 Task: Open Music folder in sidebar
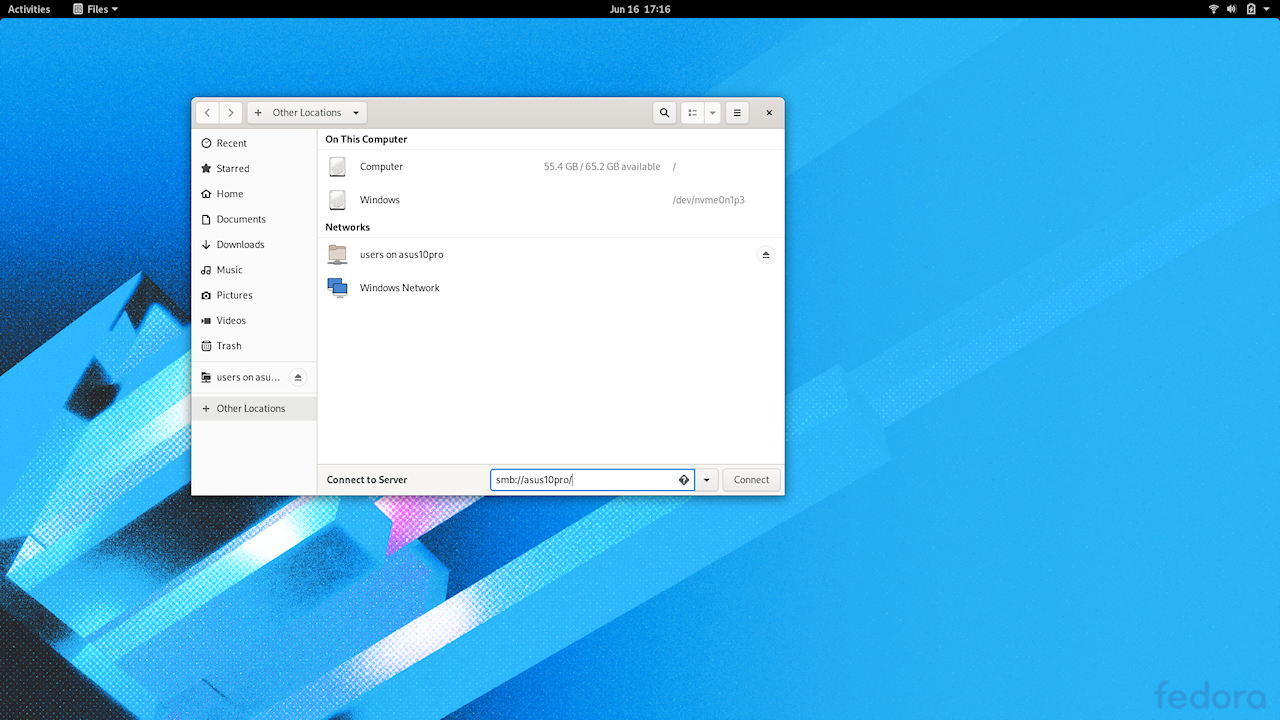254,270
